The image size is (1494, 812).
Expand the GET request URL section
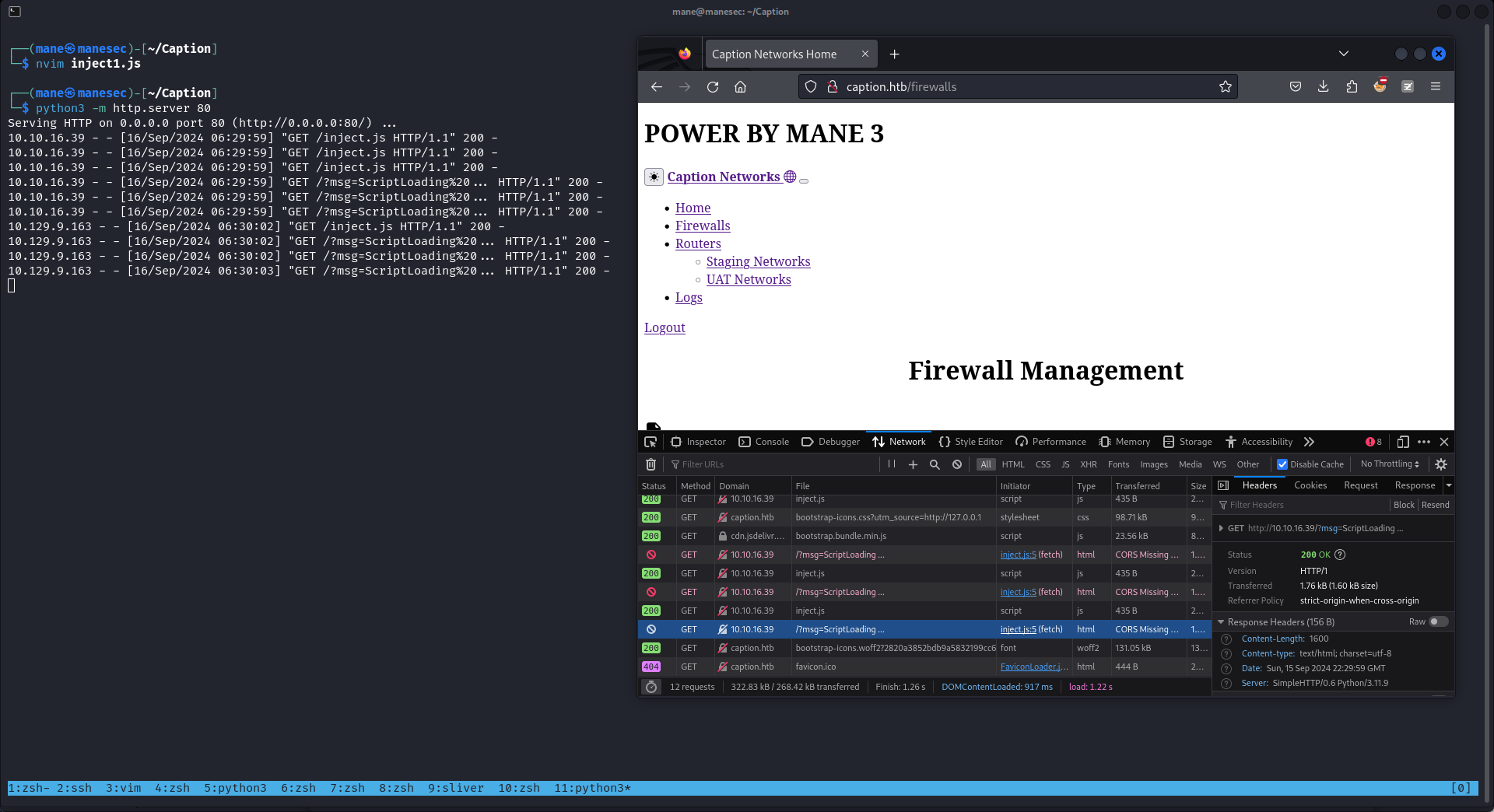click(x=1222, y=528)
